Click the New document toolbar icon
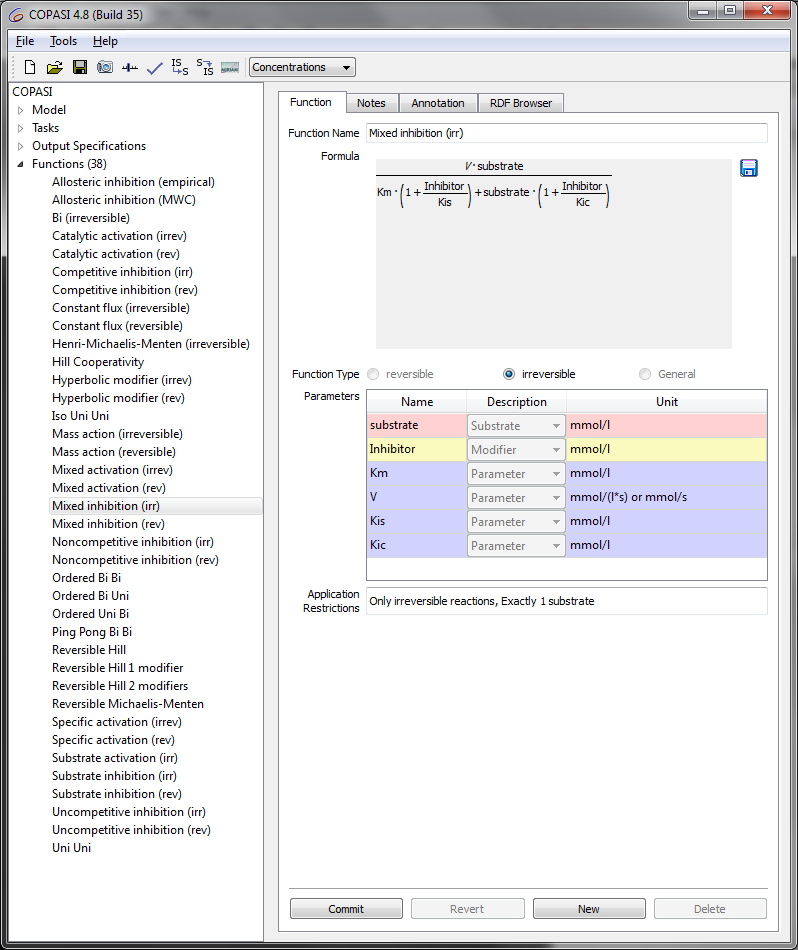 30,68
